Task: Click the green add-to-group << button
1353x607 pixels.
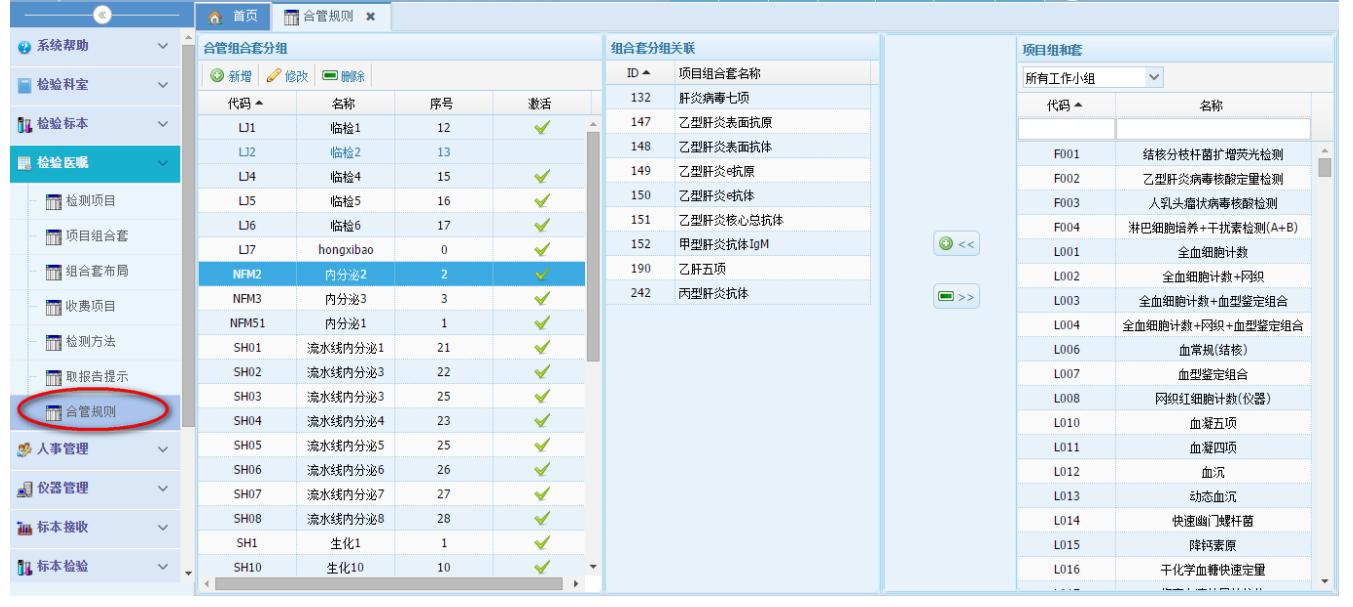Action: [954, 245]
